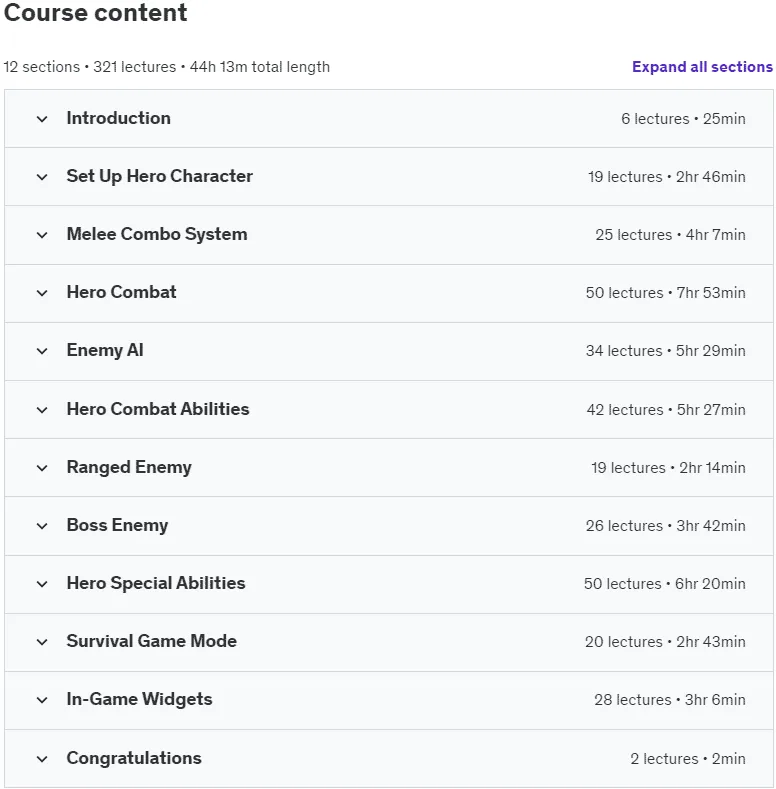Expand the Hero Special Abilities chevron
The width and height of the screenshot is (776, 789).
(42, 584)
